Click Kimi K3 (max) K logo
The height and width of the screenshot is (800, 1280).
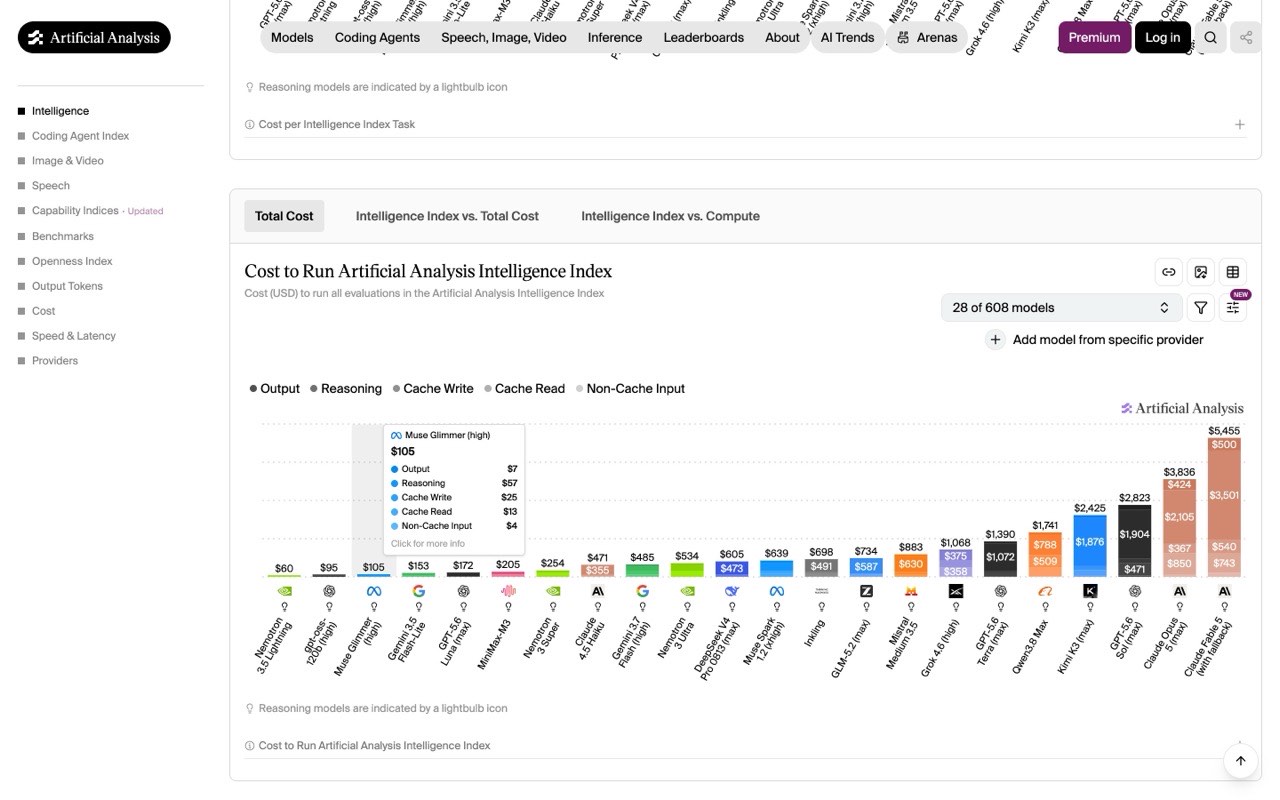pos(1090,591)
